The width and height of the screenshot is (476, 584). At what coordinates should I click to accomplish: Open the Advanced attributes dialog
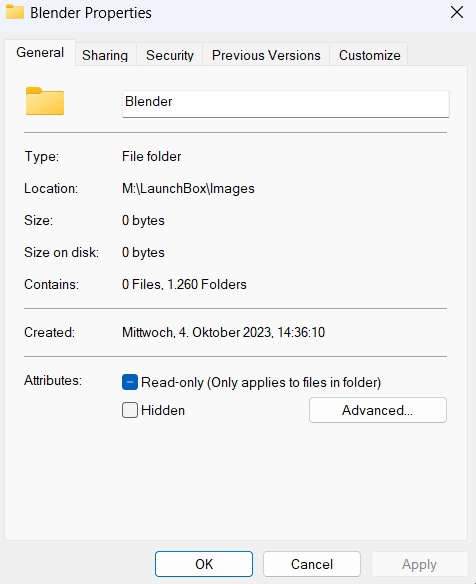tap(378, 410)
